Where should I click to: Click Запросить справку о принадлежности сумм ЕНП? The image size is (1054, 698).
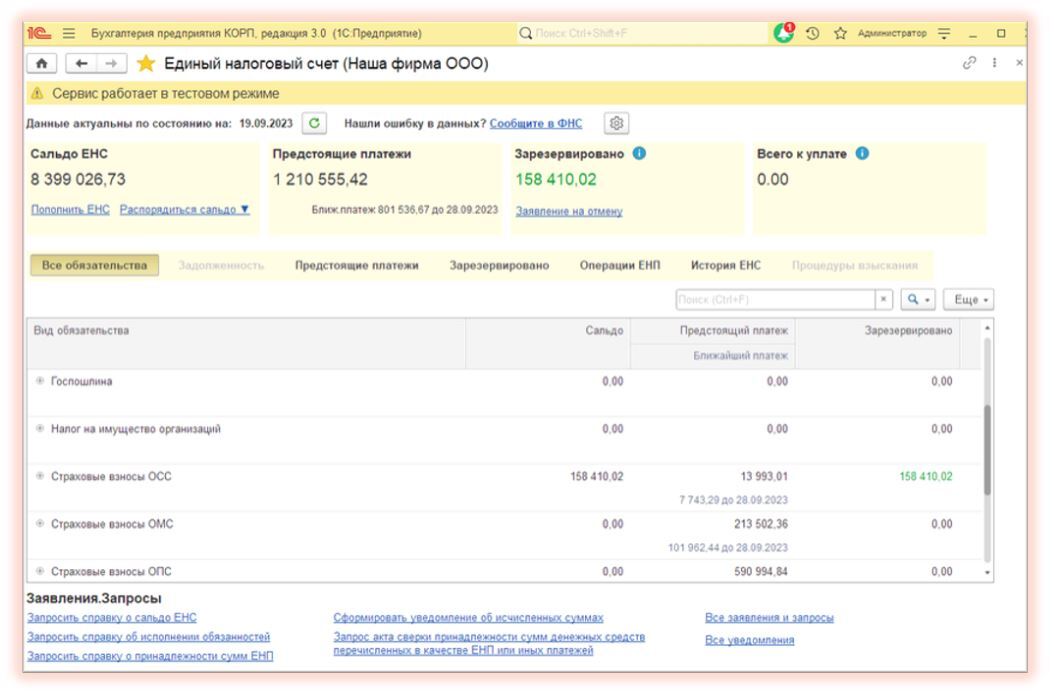[x=150, y=656]
